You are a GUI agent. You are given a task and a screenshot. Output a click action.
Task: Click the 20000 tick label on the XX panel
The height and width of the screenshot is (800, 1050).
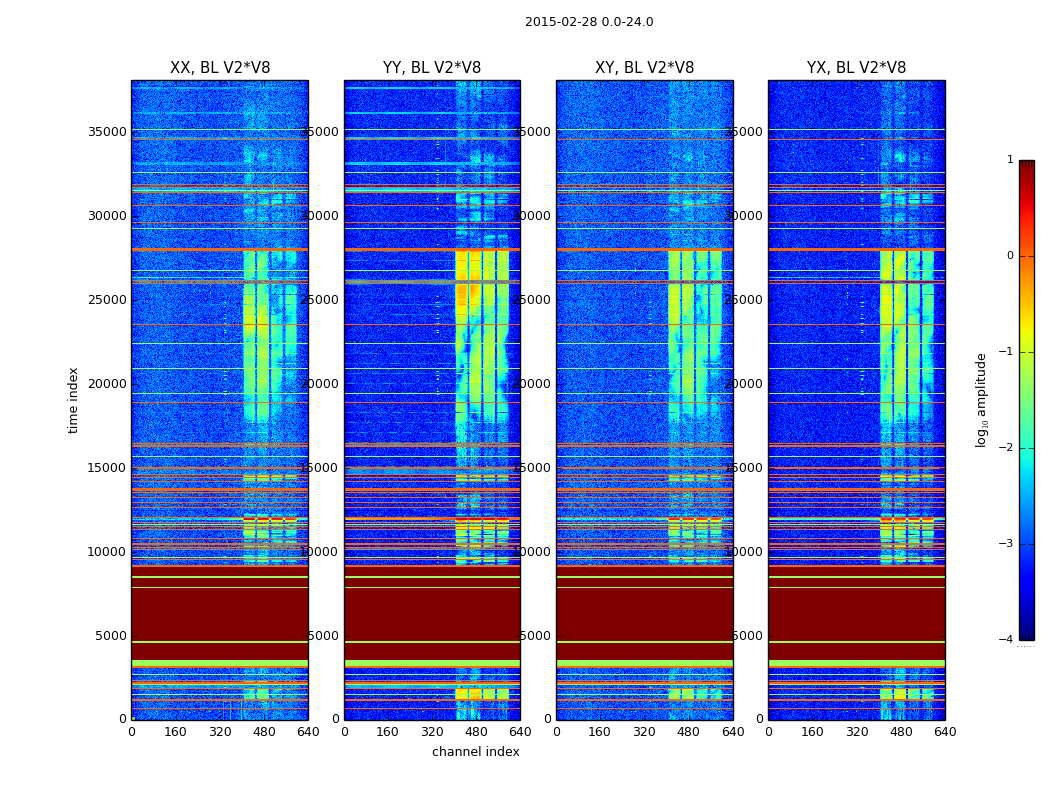click(x=108, y=384)
